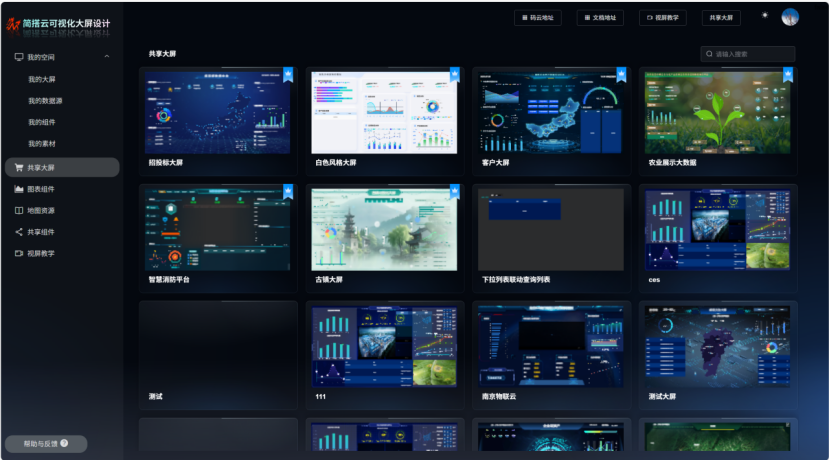The height and width of the screenshot is (461, 830).
Task: Click the 简搭云 logo icon
Action: (x=14, y=23)
